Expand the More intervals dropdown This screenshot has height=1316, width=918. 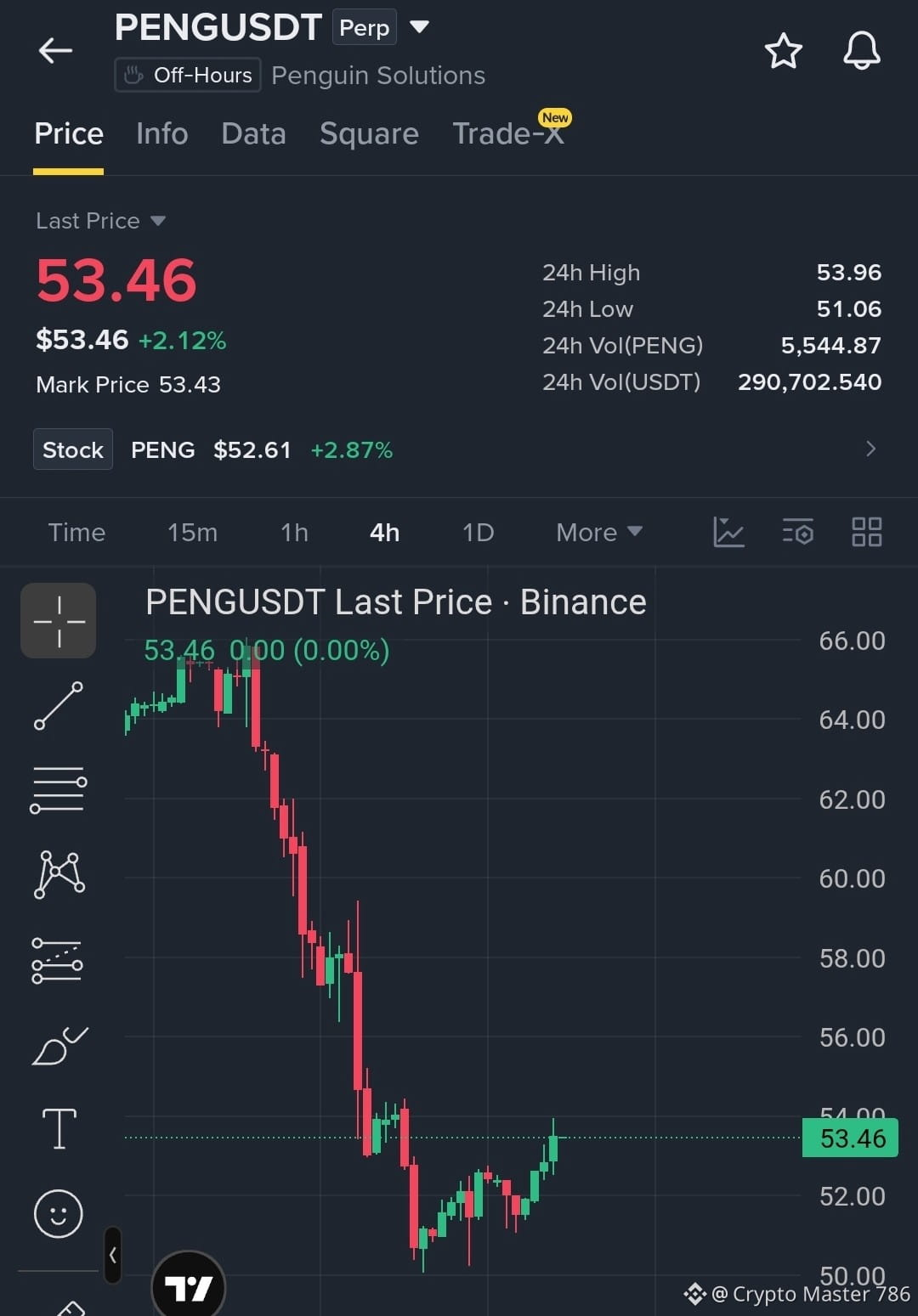point(599,533)
